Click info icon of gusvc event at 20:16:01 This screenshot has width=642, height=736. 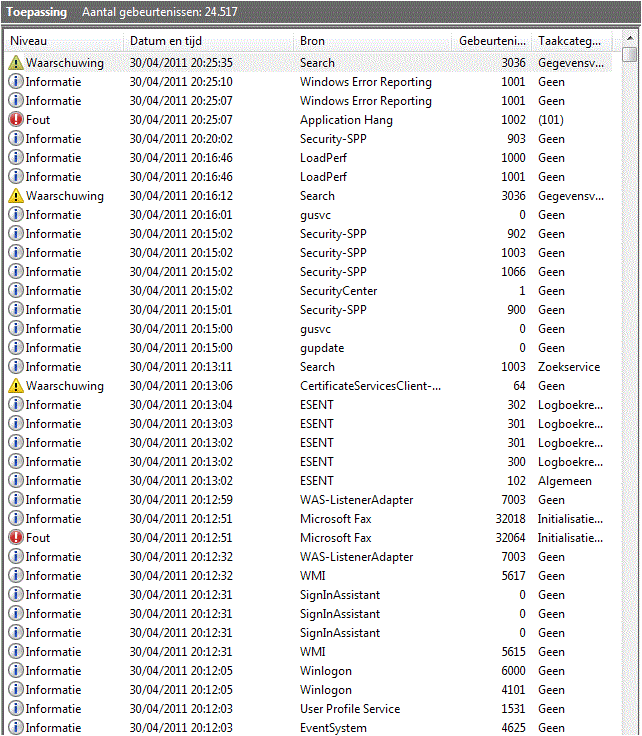click(x=15, y=215)
